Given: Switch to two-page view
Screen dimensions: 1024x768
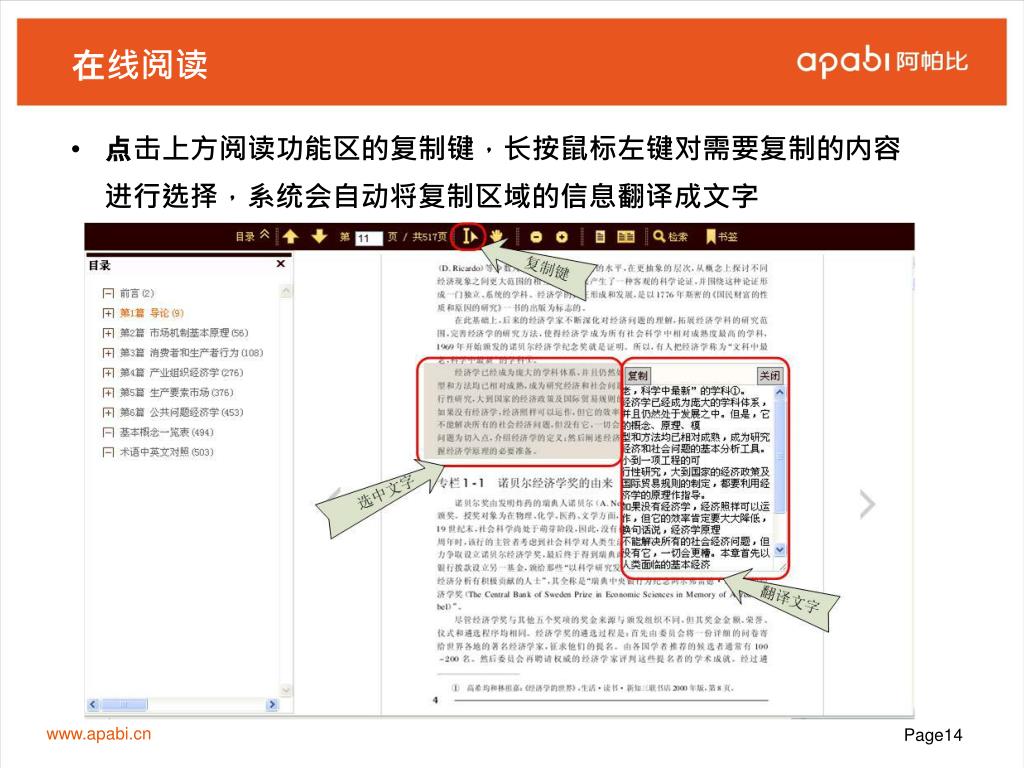Looking at the screenshot, I should [x=626, y=236].
